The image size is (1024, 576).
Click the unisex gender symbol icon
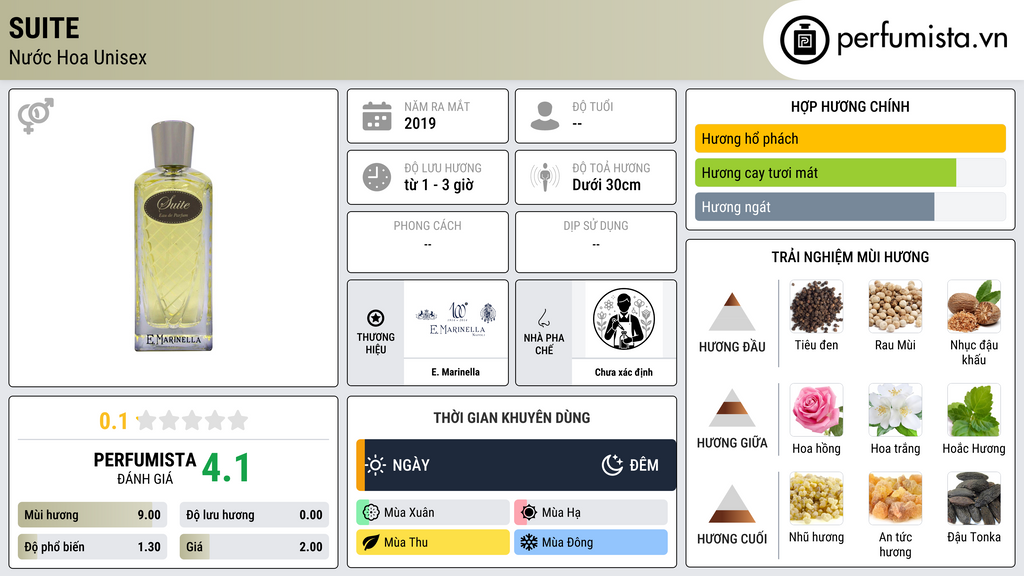click(36, 116)
